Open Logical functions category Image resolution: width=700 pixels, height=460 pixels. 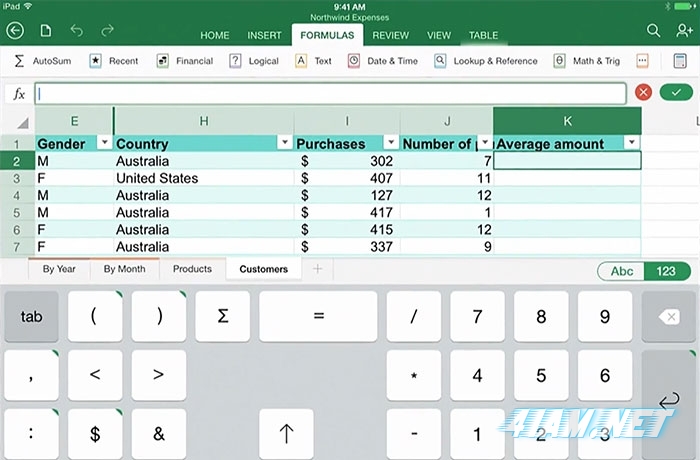(254, 61)
